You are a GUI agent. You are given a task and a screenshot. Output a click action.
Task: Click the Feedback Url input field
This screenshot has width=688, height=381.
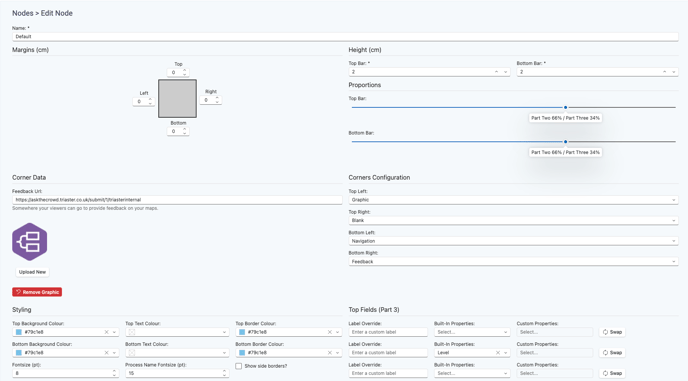click(177, 200)
